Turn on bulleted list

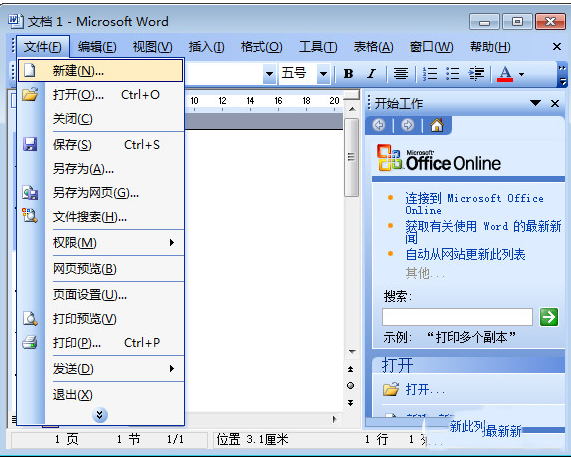point(453,74)
